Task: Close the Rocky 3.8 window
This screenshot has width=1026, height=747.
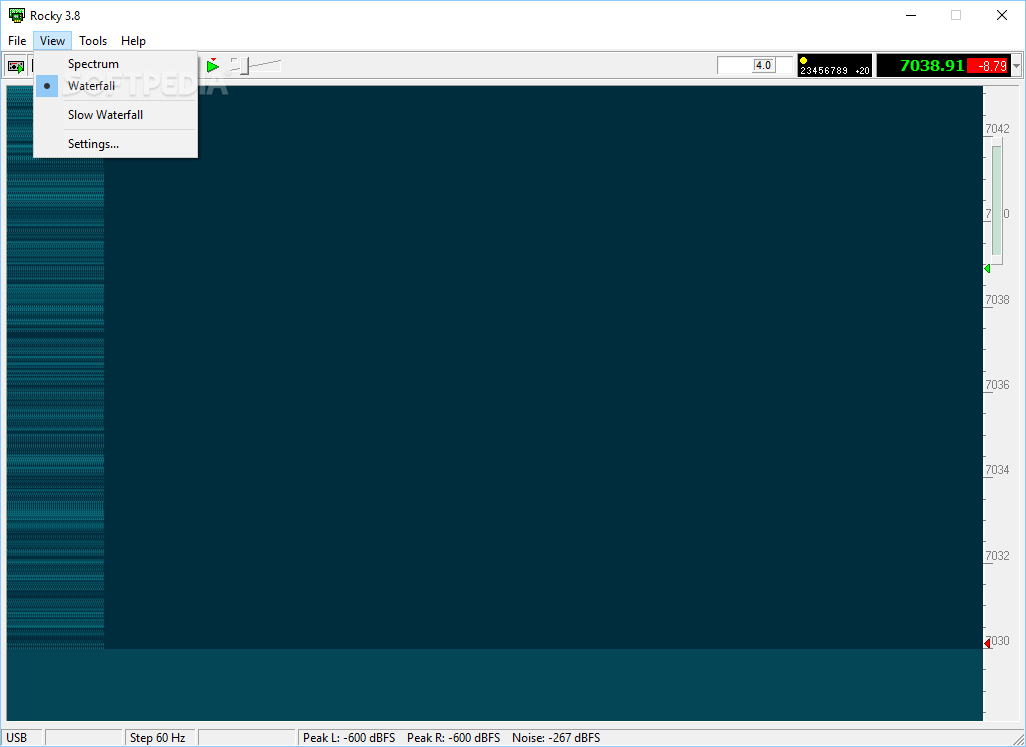Action: coord(1002,15)
